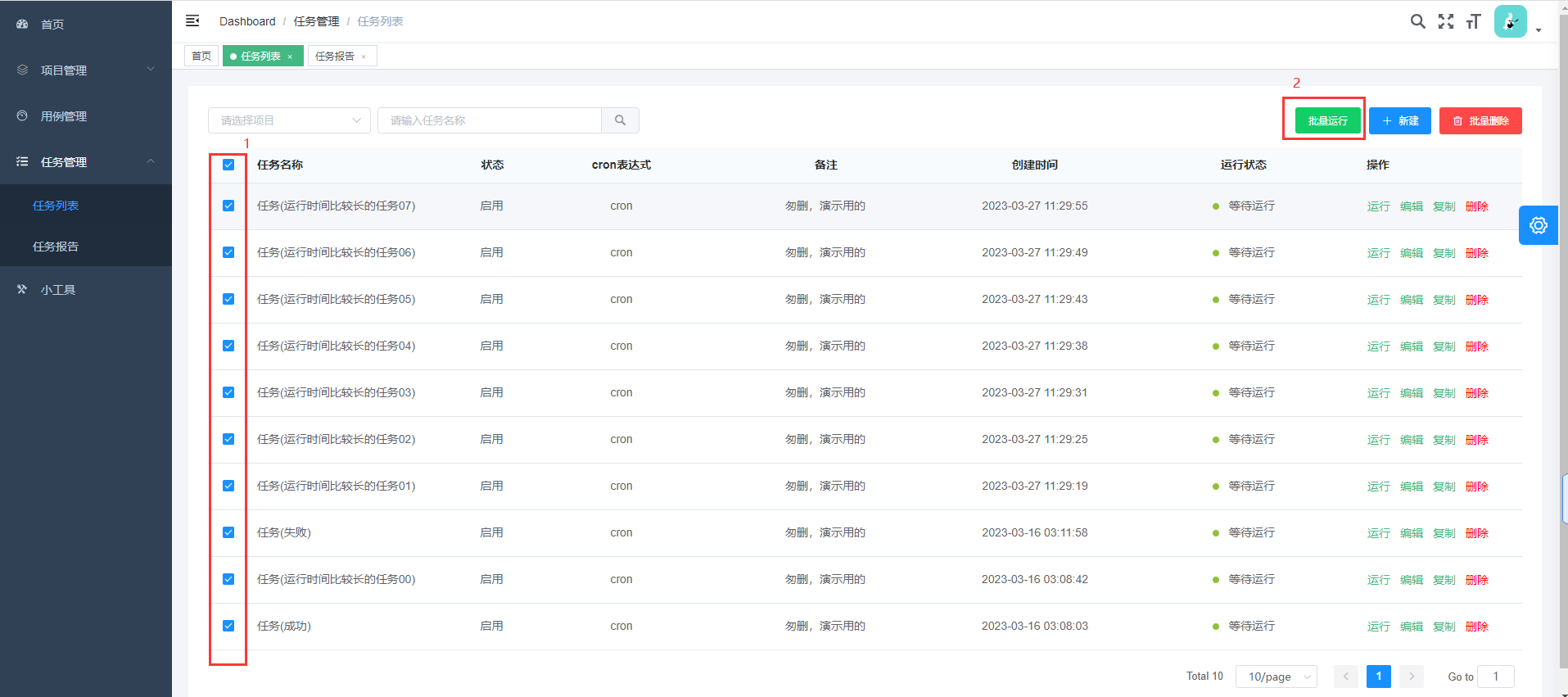
Task: Collapse the 任务管理 sidebar menu chevron
Action: 151,161
